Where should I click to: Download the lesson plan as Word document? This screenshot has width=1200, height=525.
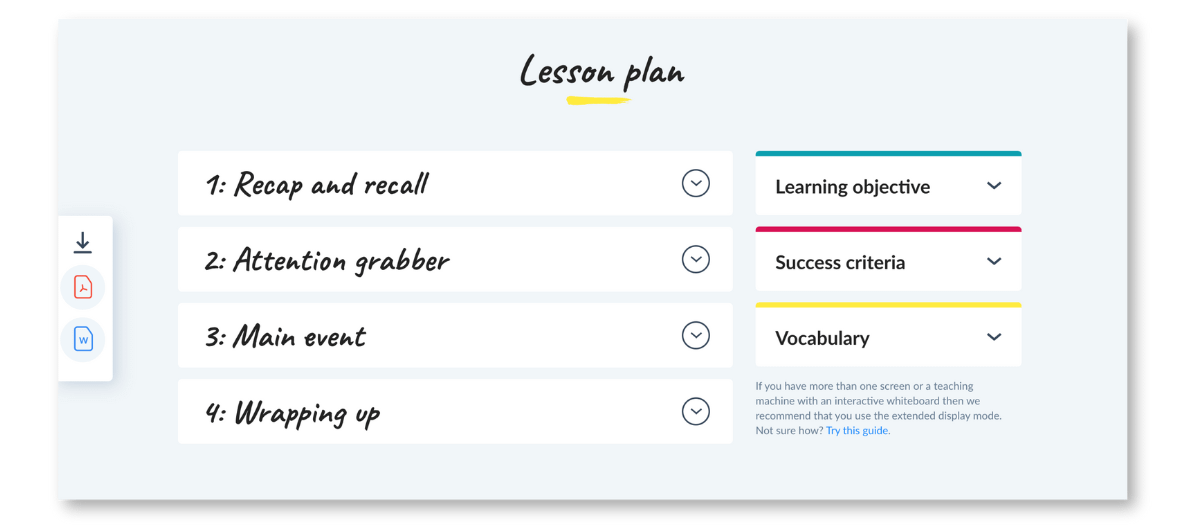pos(83,340)
